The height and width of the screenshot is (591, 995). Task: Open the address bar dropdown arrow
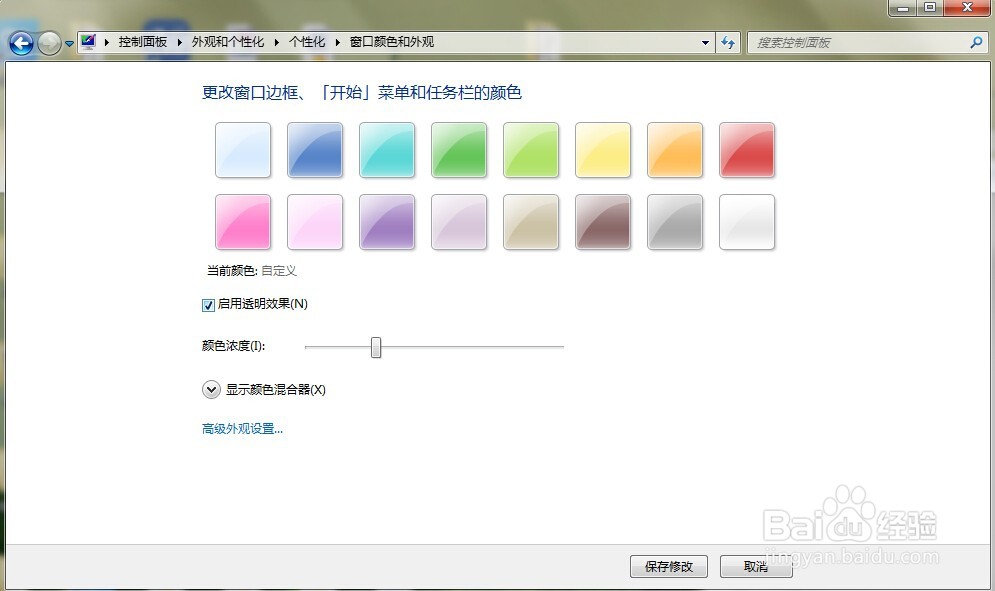click(x=705, y=42)
